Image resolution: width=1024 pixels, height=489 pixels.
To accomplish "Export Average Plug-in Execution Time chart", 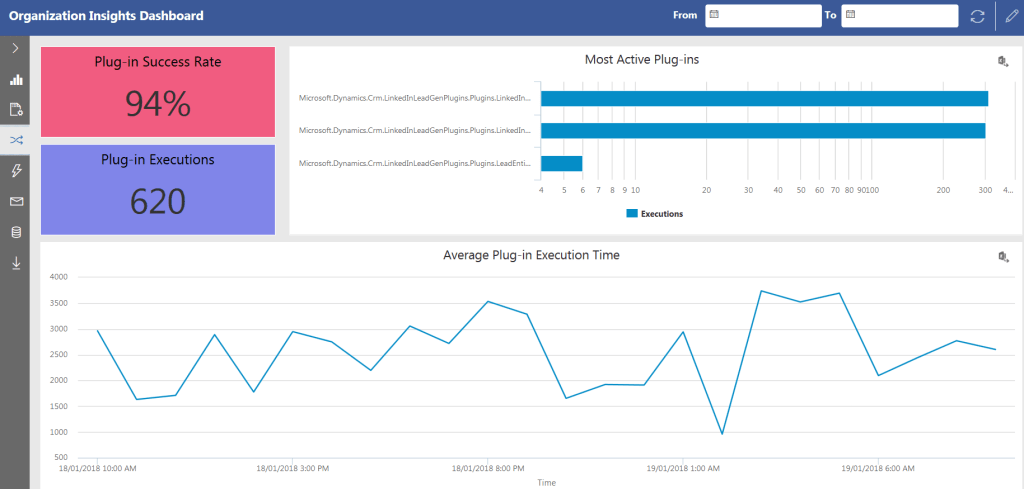I will (1003, 257).
